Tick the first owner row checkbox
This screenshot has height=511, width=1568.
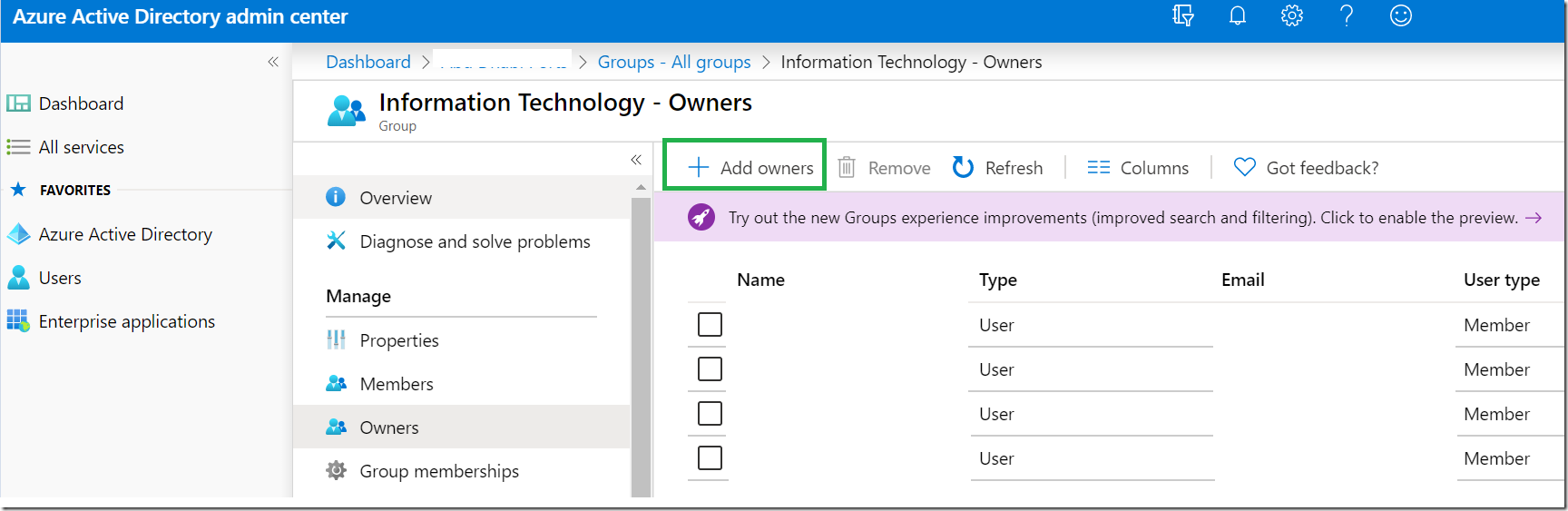point(710,324)
